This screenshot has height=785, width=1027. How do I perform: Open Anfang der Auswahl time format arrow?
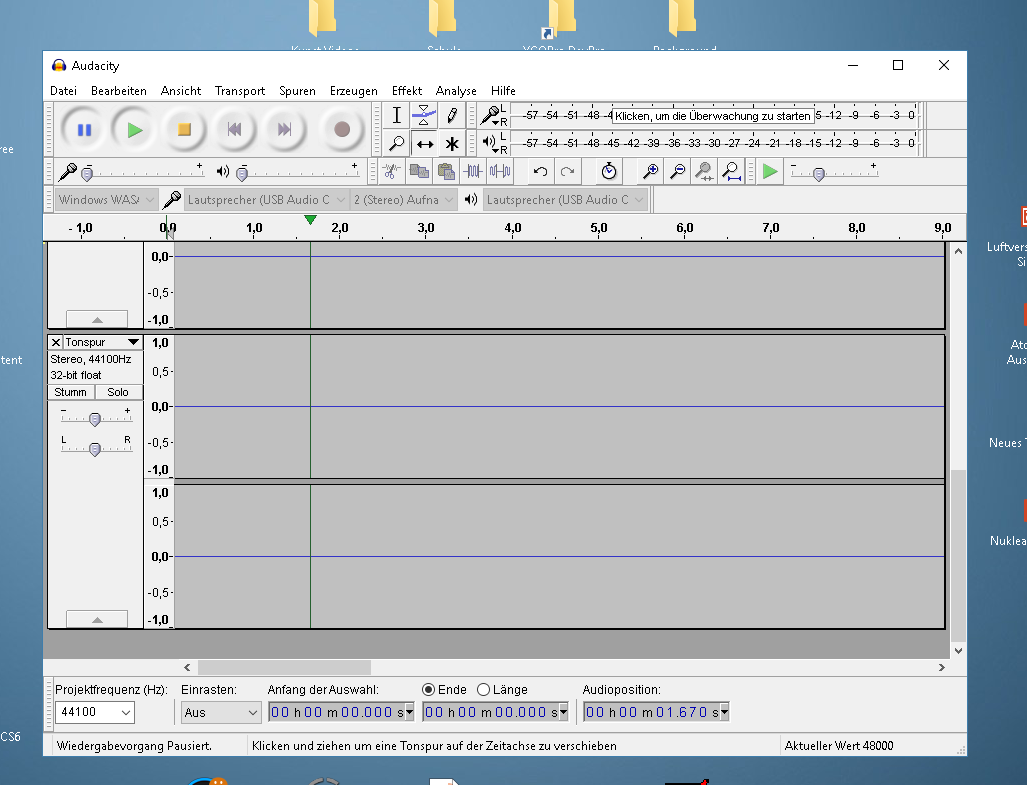pyautogui.click(x=410, y=712)
